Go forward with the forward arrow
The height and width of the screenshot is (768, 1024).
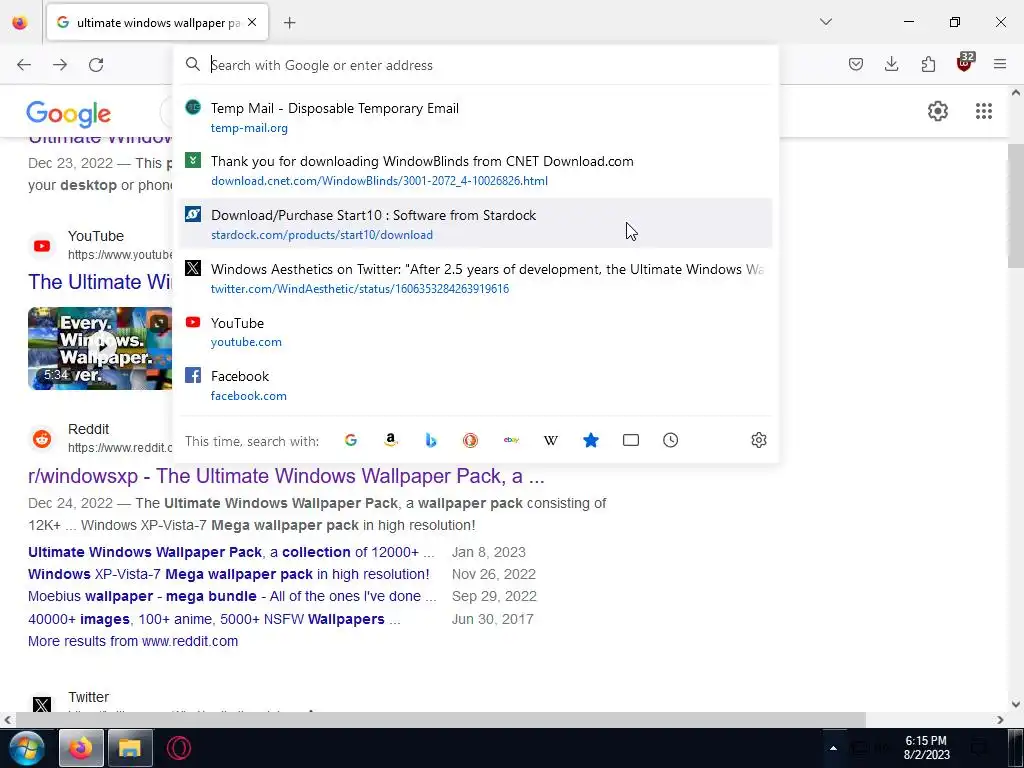pyautogui.click(x=60, y=65)
